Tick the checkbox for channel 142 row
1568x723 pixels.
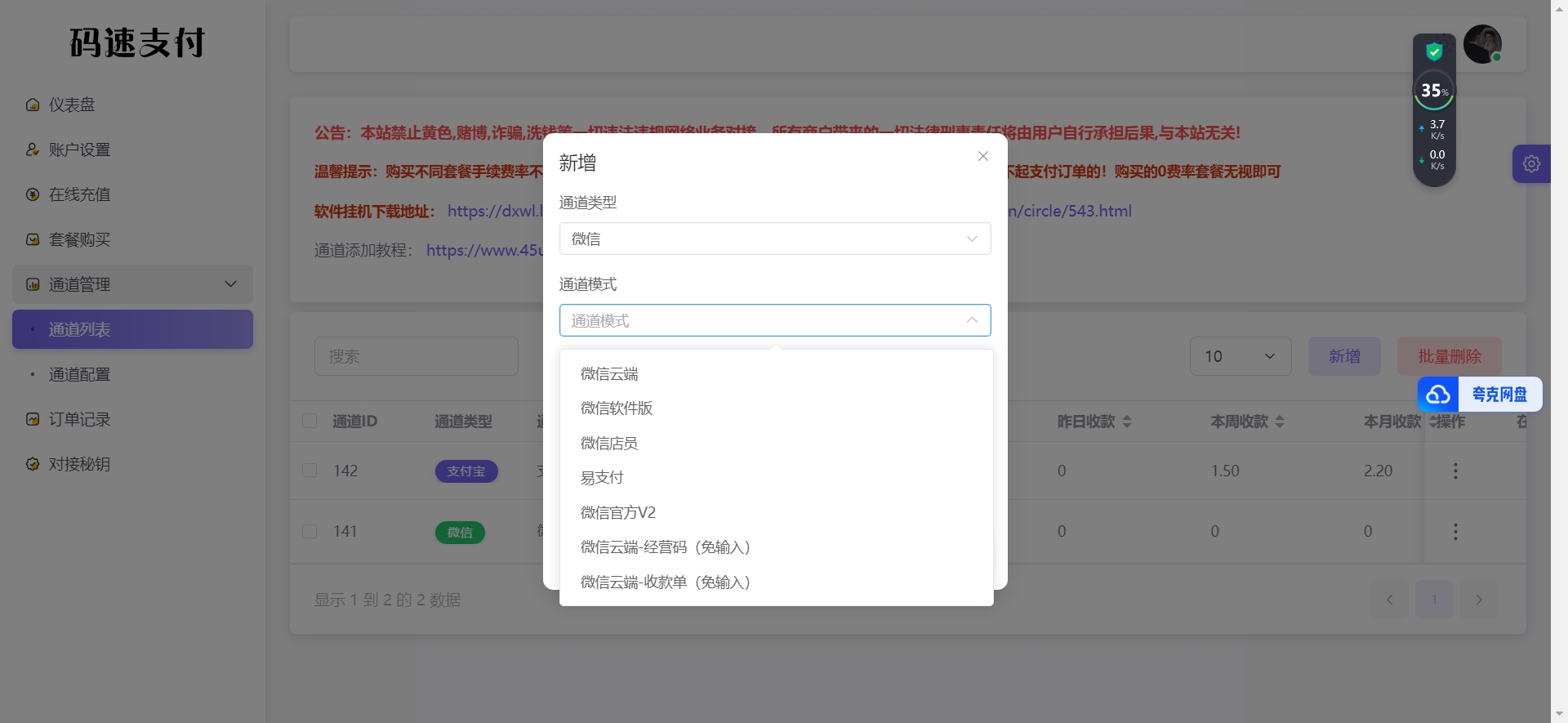pos(310,471)
